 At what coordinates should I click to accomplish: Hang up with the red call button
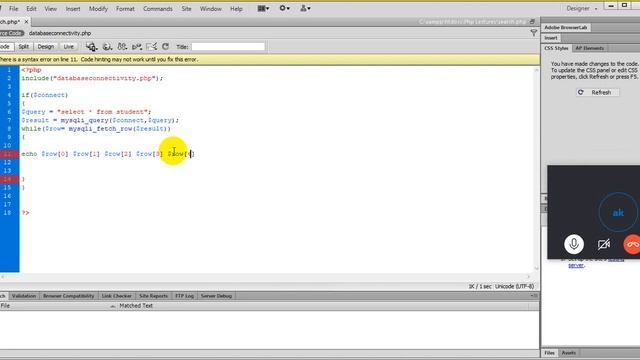(632, 244)
